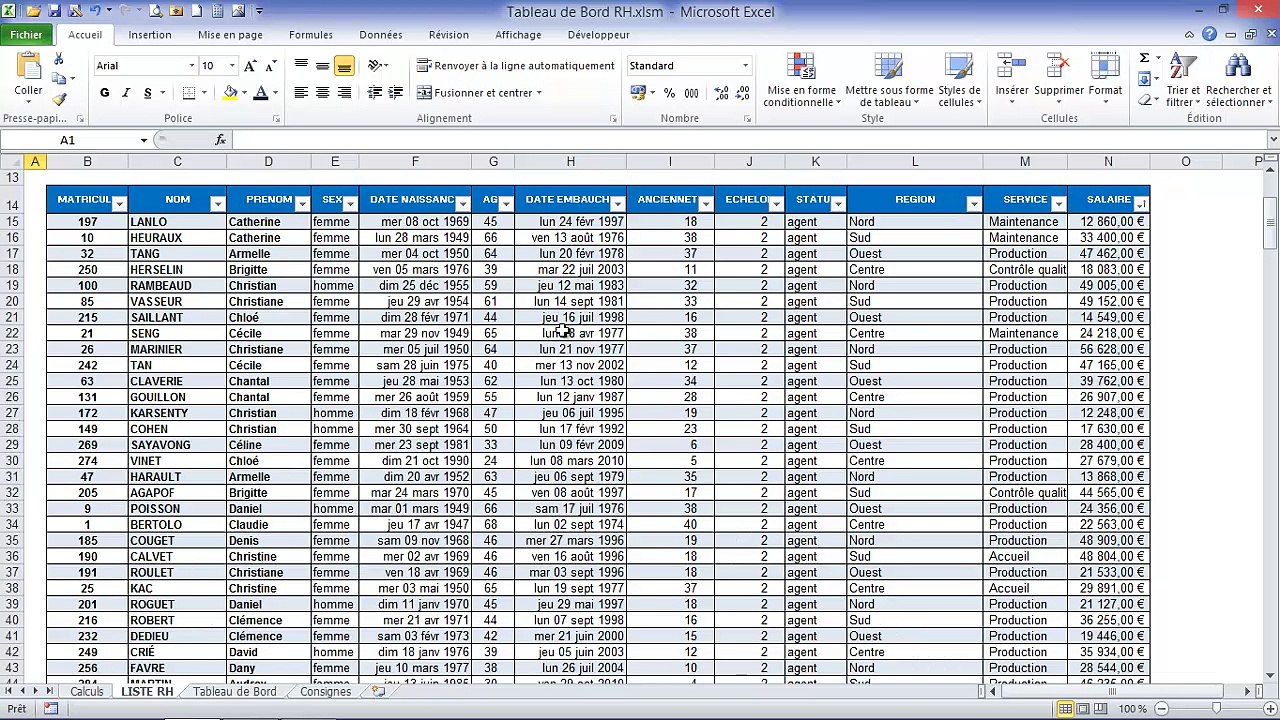Image resolution: width=1280 pixels, height=720 pixels.
Task: Click the A1 Name Box field
Action: [x=68, y=140]
